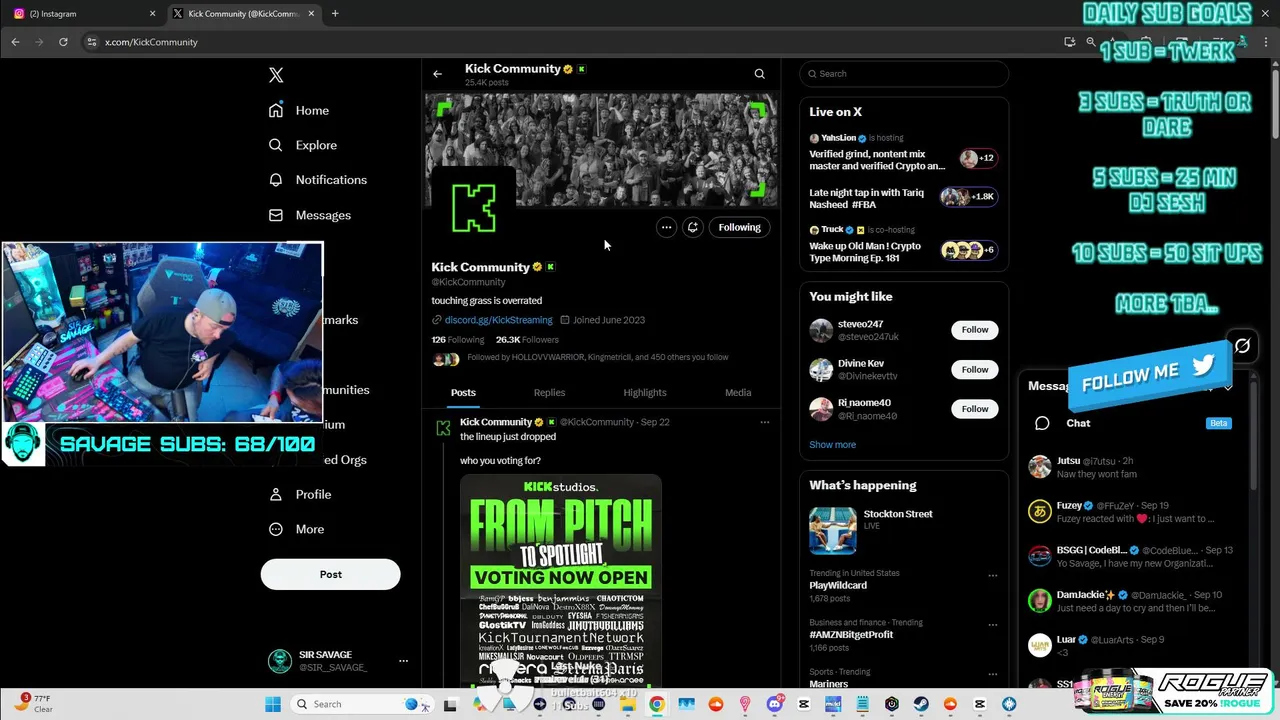The image size is (1280, 720).
Task: Select the Posts tab
Action: [463, 393]
